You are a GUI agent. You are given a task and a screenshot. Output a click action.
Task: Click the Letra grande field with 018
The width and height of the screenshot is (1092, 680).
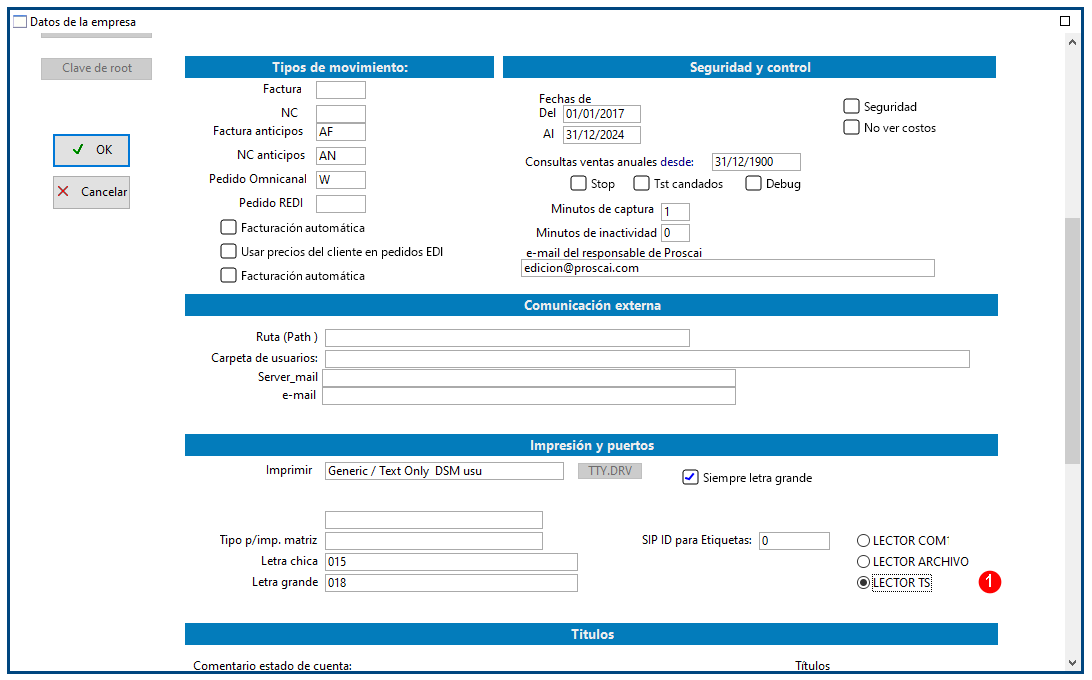pos(451,582)
